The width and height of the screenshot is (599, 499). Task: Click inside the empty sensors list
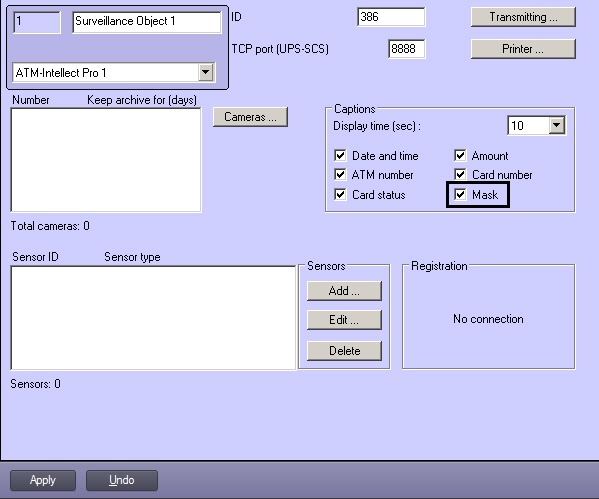(x=153, y=318)
